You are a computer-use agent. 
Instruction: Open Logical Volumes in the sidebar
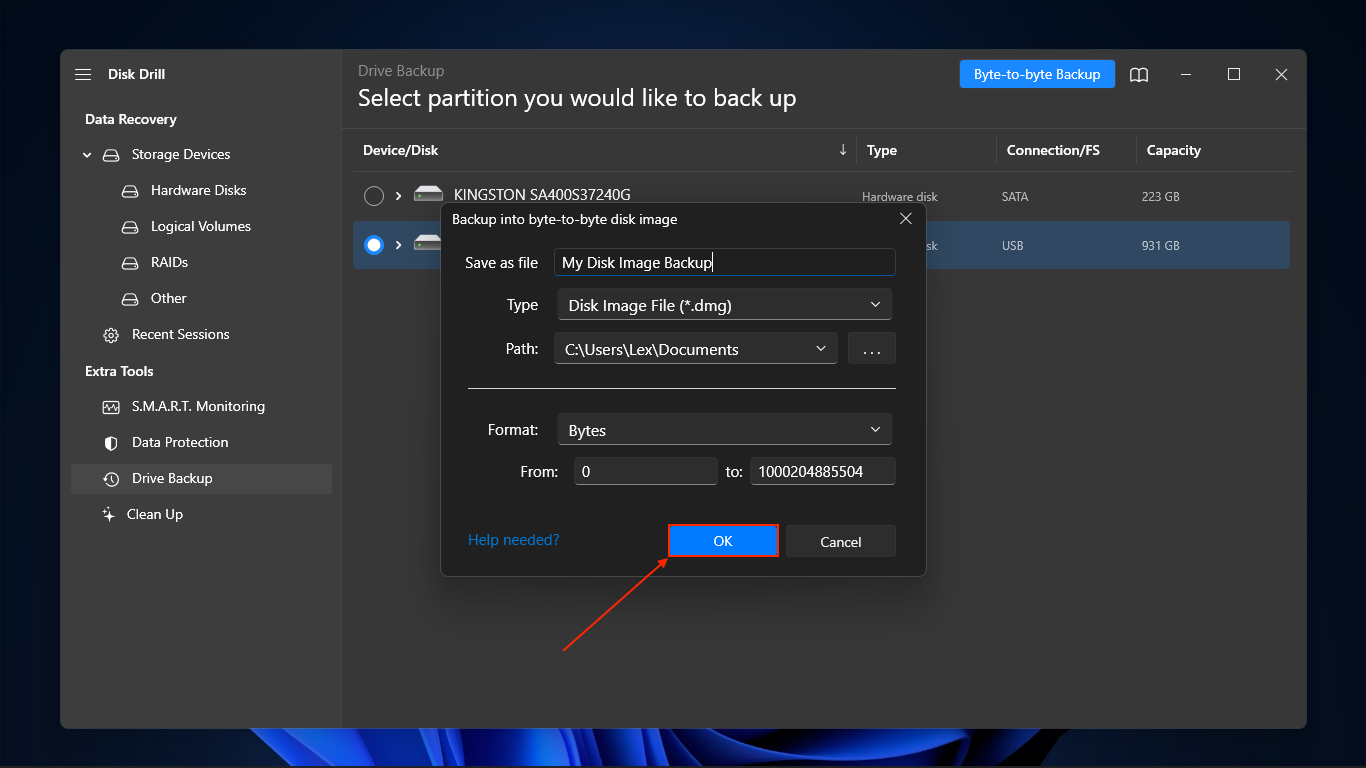point(201,226)
